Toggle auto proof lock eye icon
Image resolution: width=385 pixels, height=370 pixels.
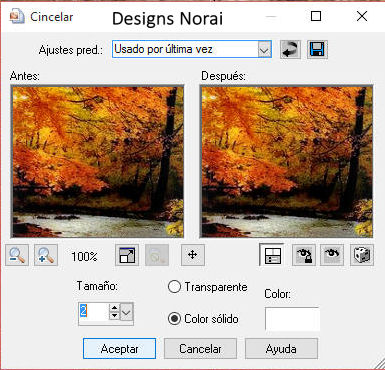(x=304, y=255)
